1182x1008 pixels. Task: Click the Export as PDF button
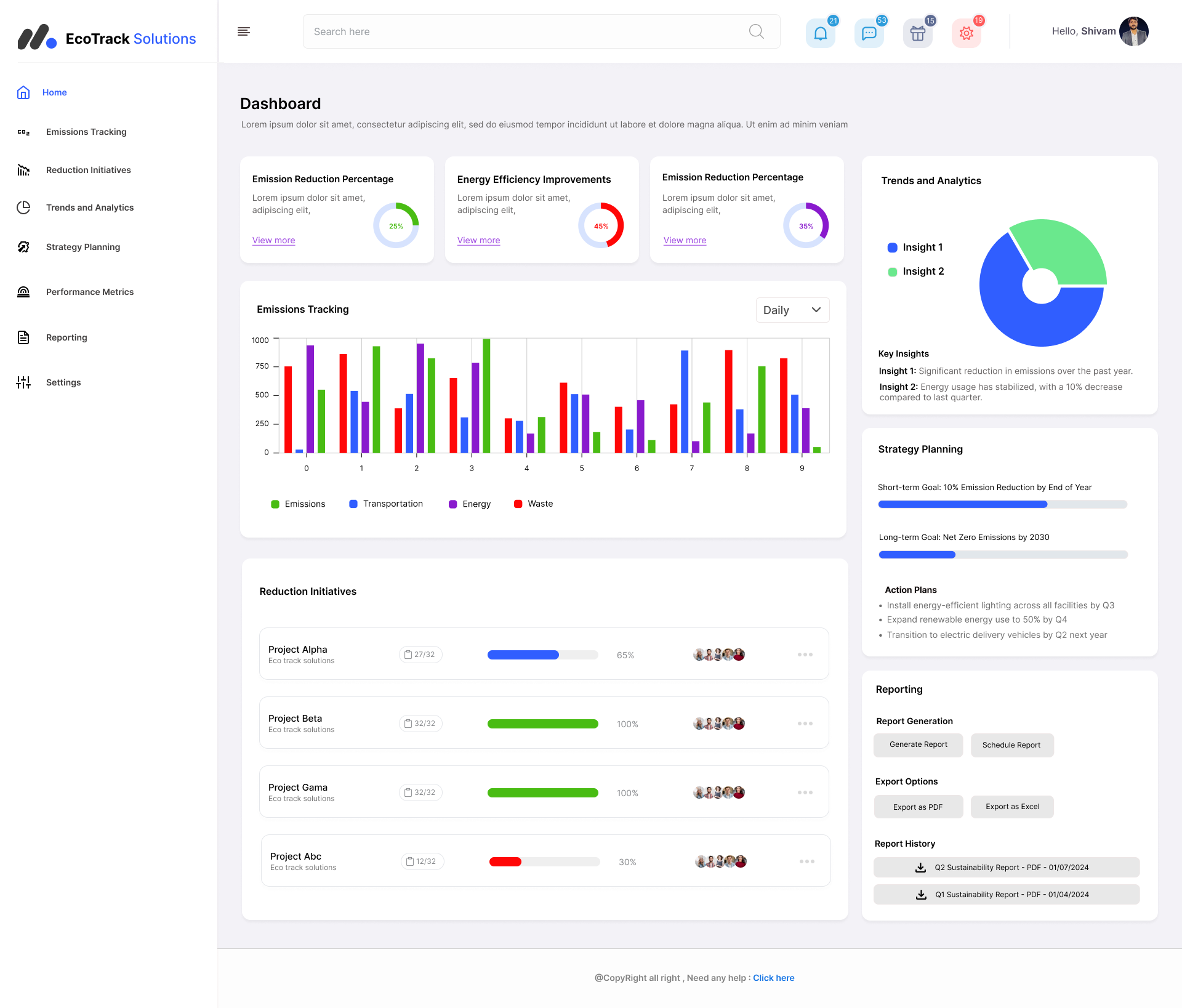point(918,807)
